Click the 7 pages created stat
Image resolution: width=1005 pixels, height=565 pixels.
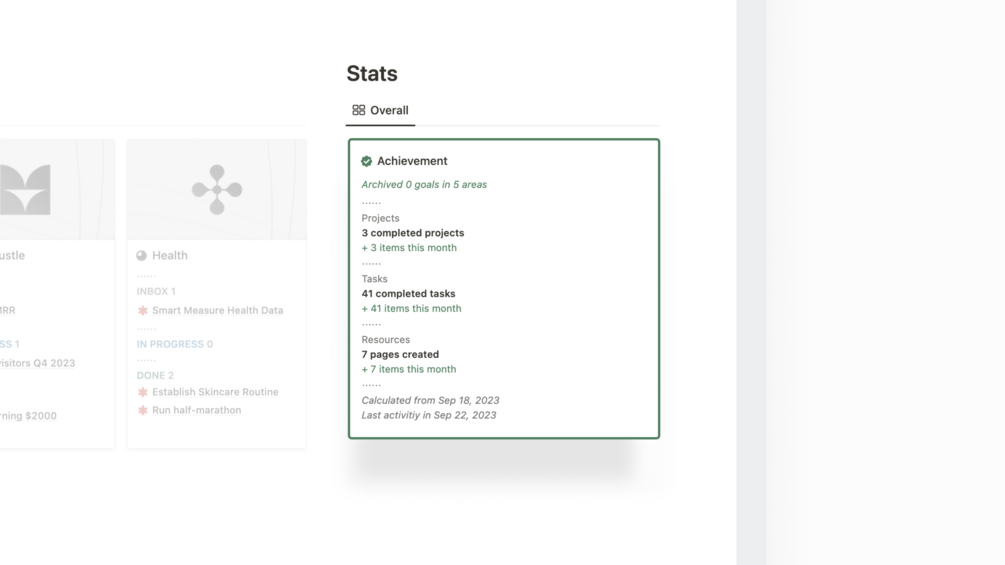400,354
